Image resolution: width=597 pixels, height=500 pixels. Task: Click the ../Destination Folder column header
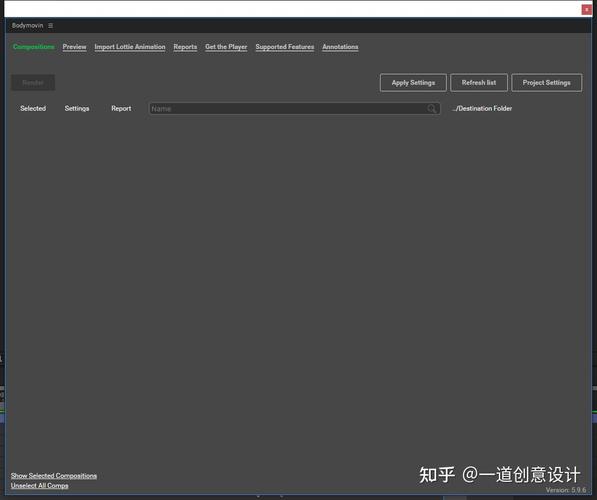coord(482,109)
